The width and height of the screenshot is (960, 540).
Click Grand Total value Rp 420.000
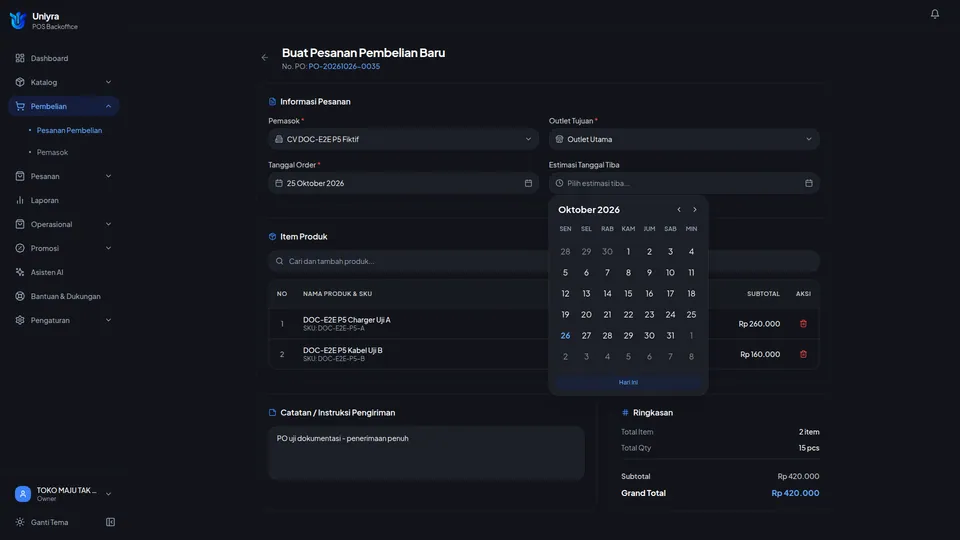[795, 493]
